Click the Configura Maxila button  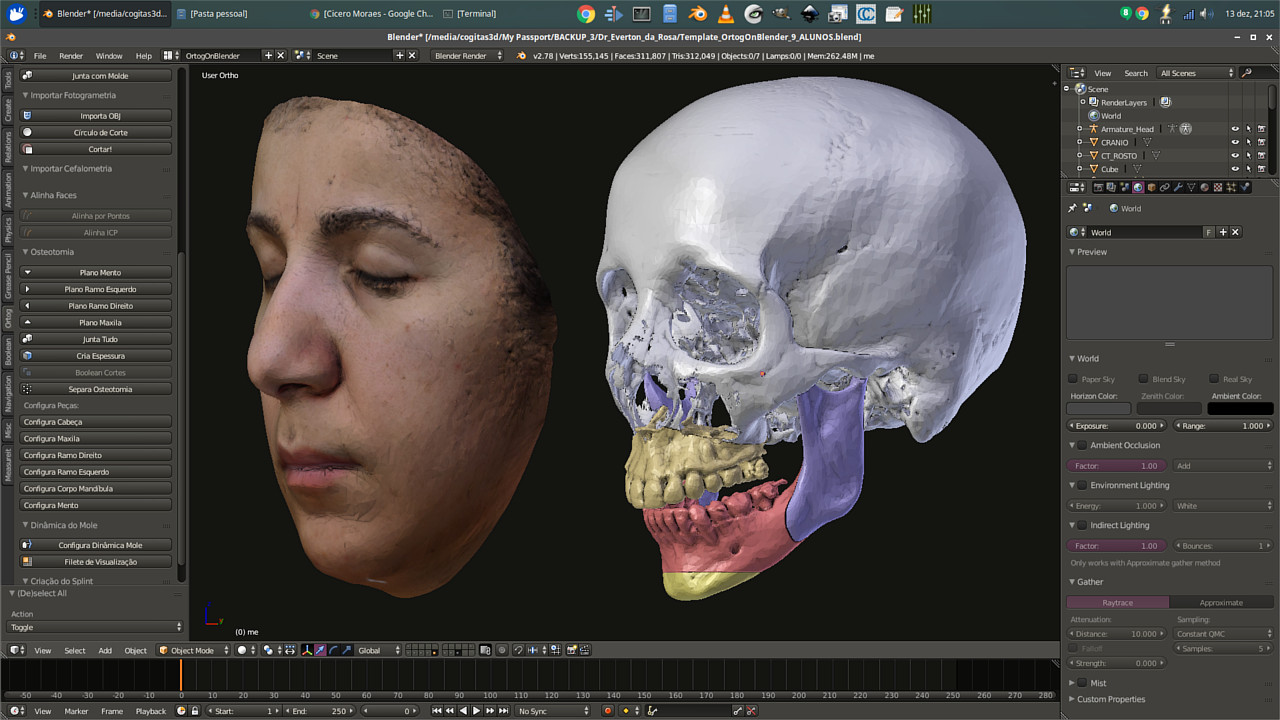96,439
